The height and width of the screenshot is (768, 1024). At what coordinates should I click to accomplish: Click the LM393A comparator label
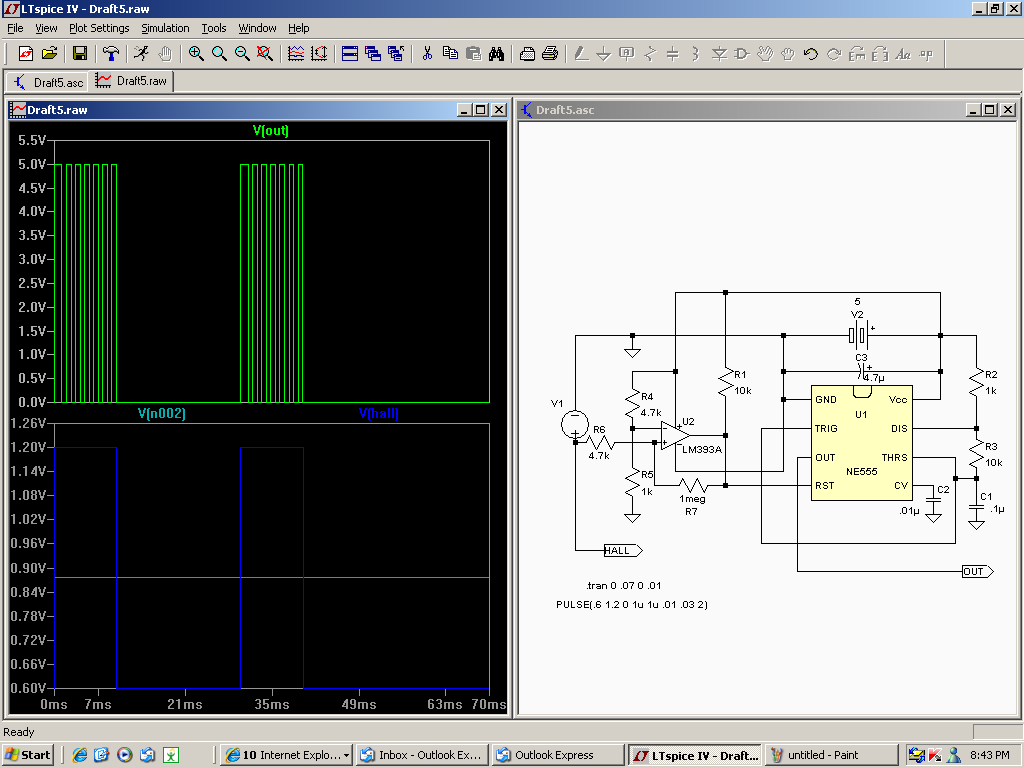tap(702, 449)
